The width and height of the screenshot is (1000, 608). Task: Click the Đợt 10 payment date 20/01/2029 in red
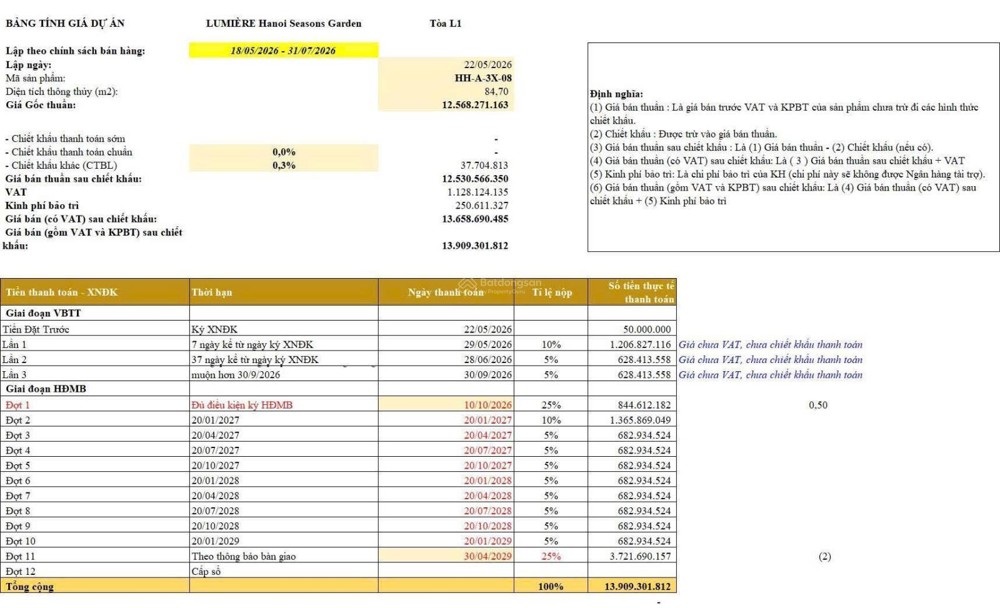coord(488,541)
